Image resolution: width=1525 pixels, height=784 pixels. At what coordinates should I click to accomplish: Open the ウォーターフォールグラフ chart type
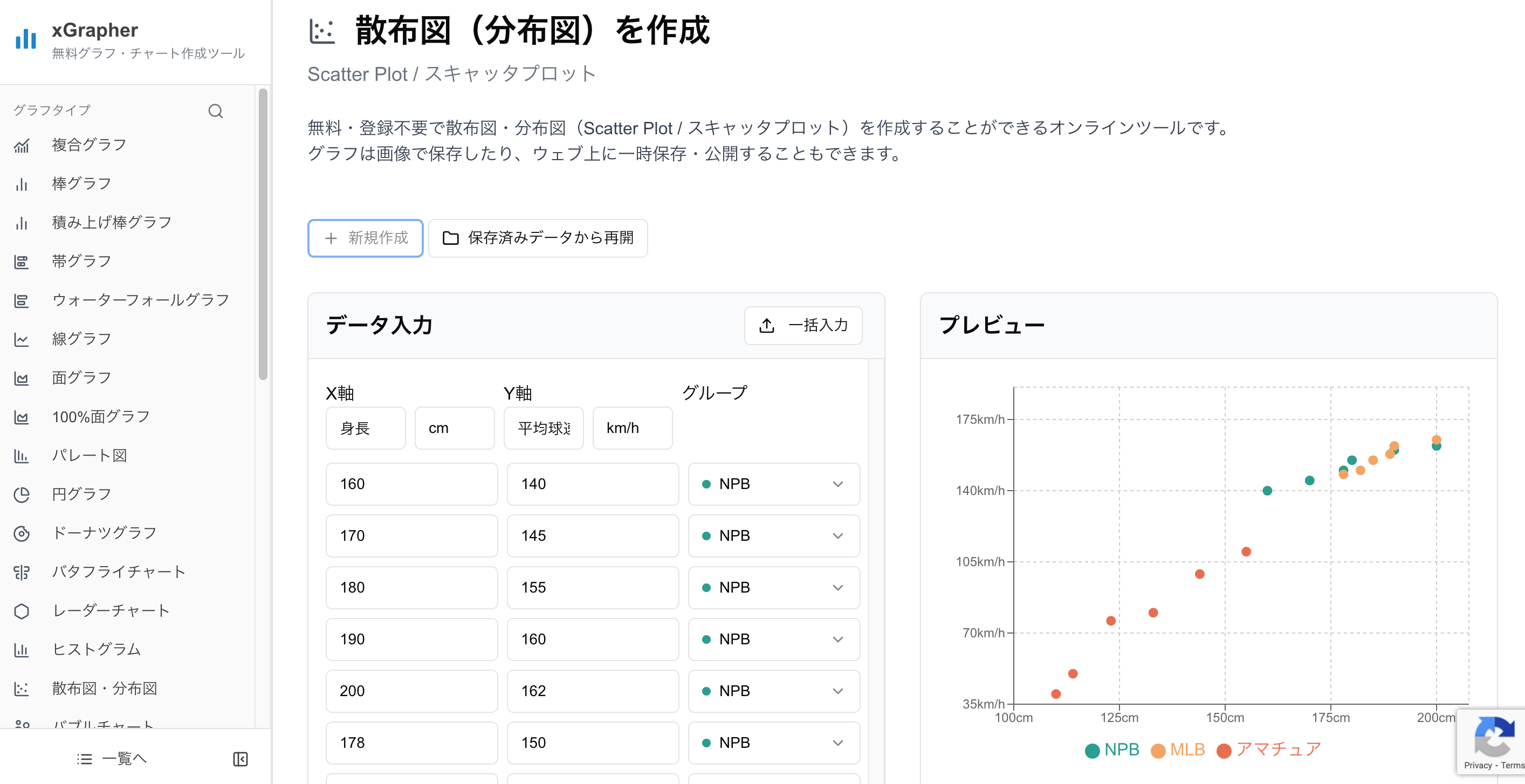tap(140, 300)
